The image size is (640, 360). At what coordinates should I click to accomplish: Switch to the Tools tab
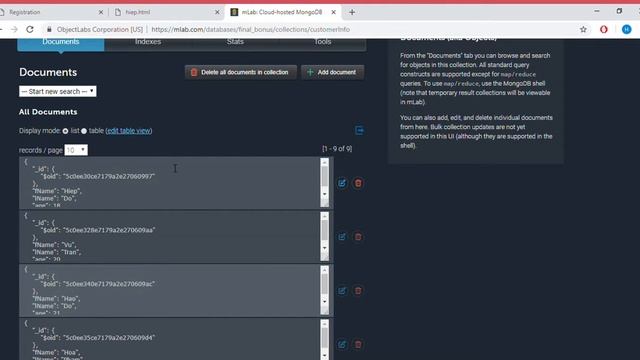click(x=322, y=42)
